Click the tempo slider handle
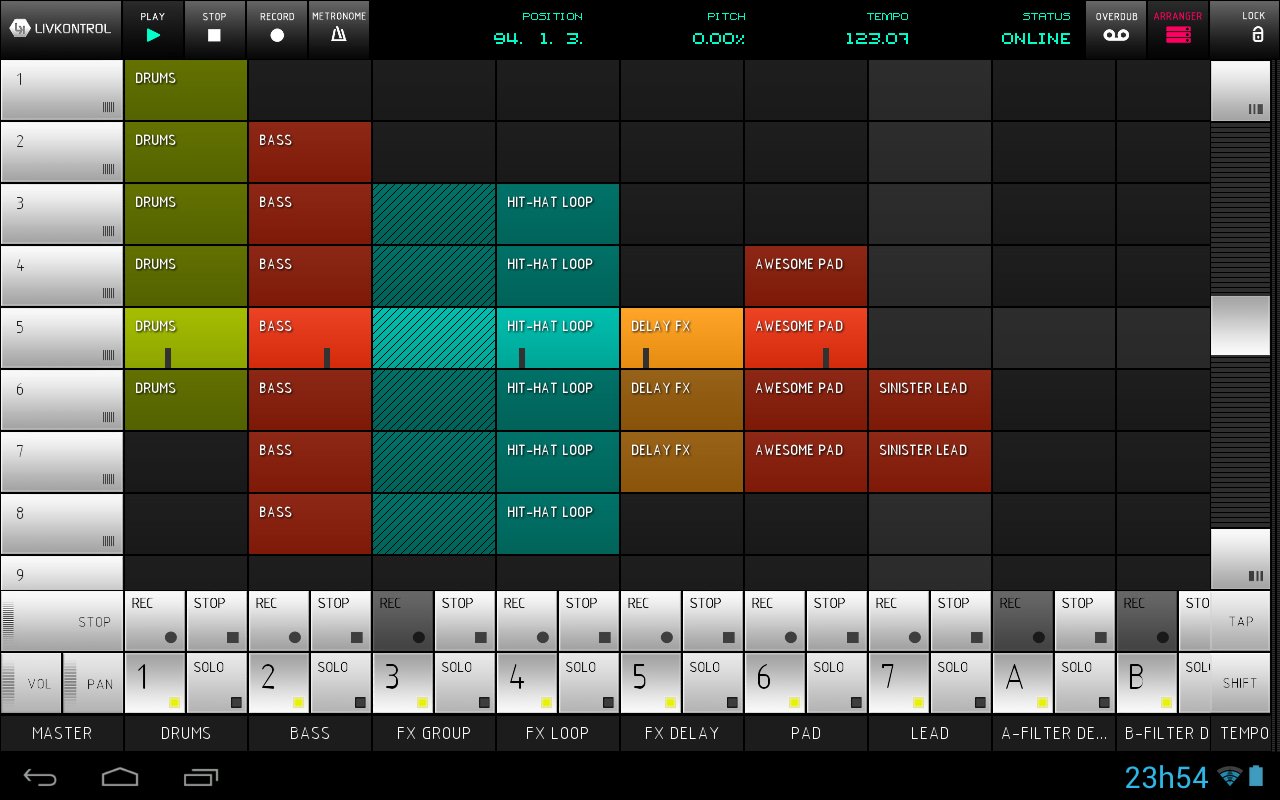Screen dimensions: 1280x800 click(1241, 325)
